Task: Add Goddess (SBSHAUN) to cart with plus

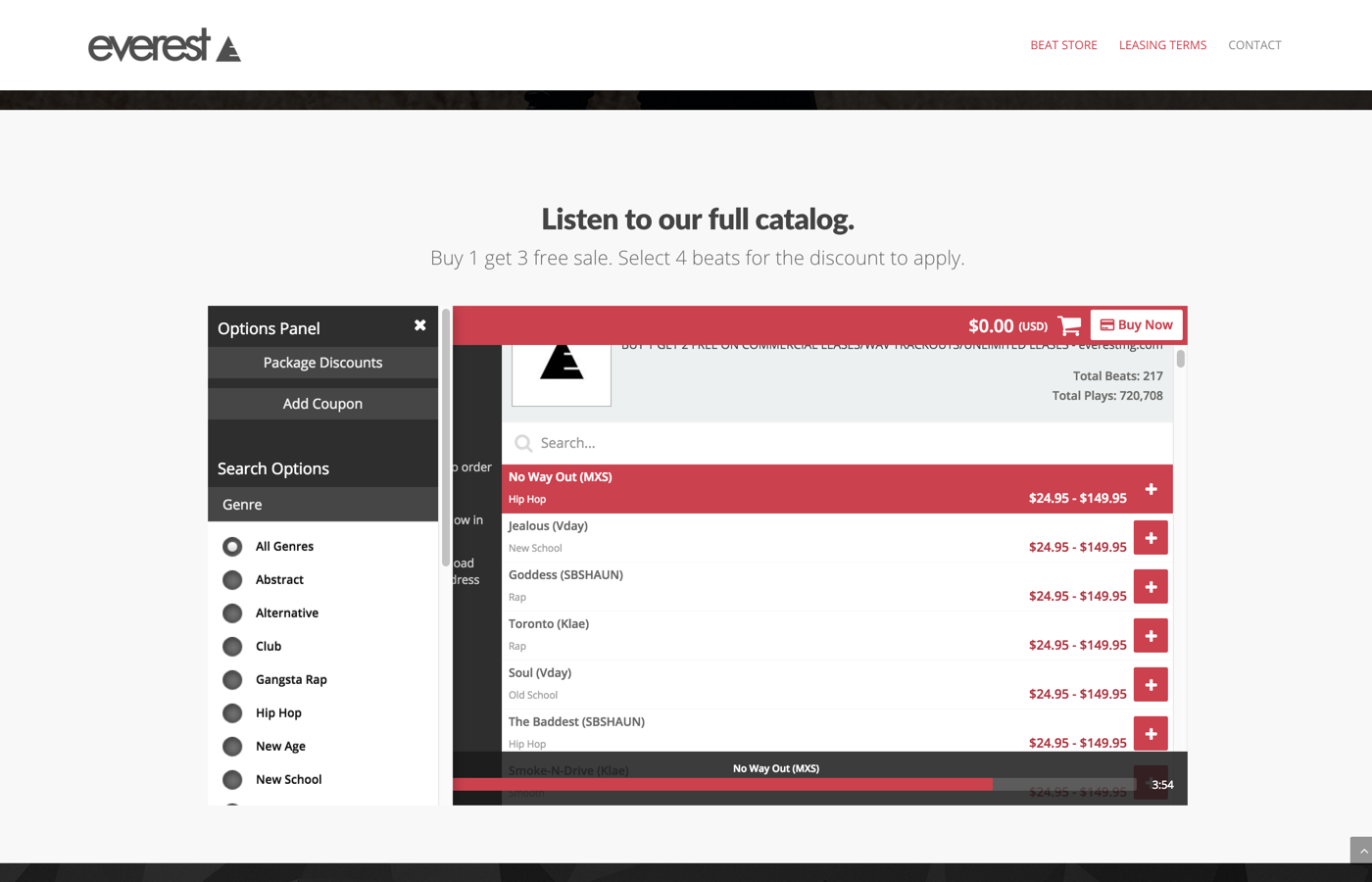Action: 1151,587
